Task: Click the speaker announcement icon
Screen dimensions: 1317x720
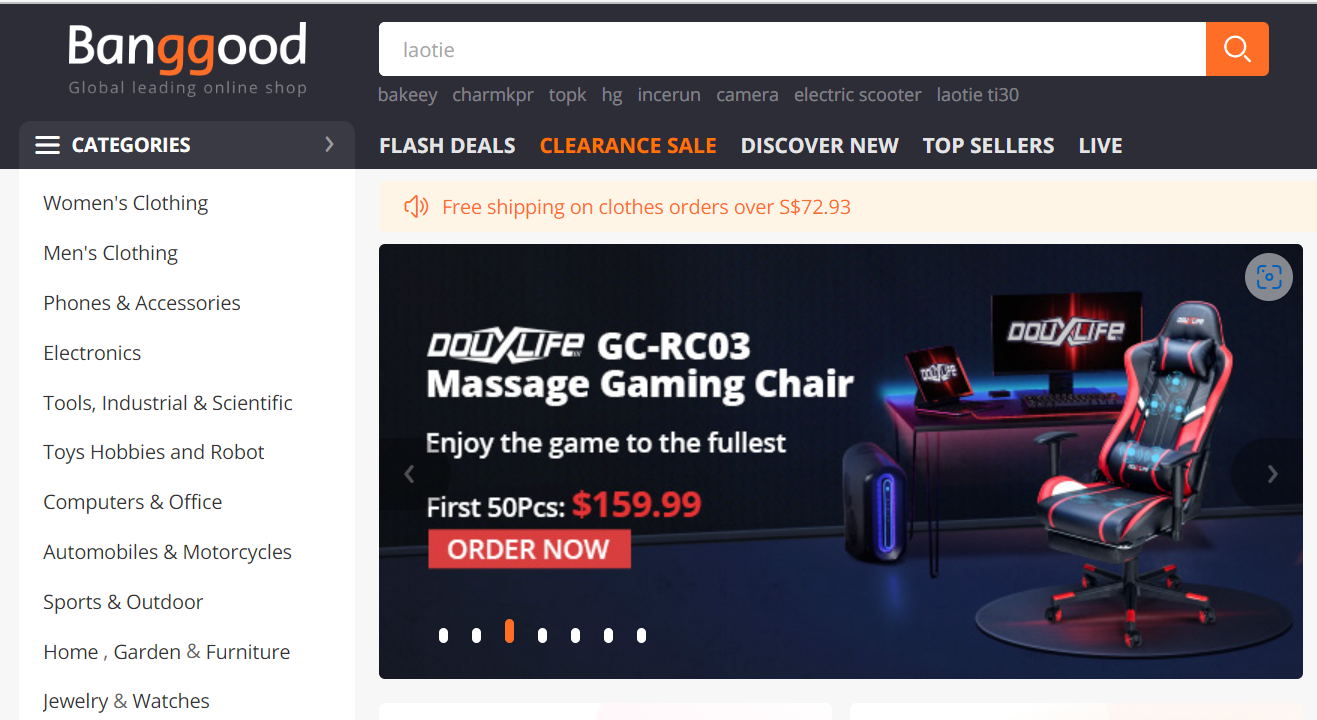Action: point(416,207)
